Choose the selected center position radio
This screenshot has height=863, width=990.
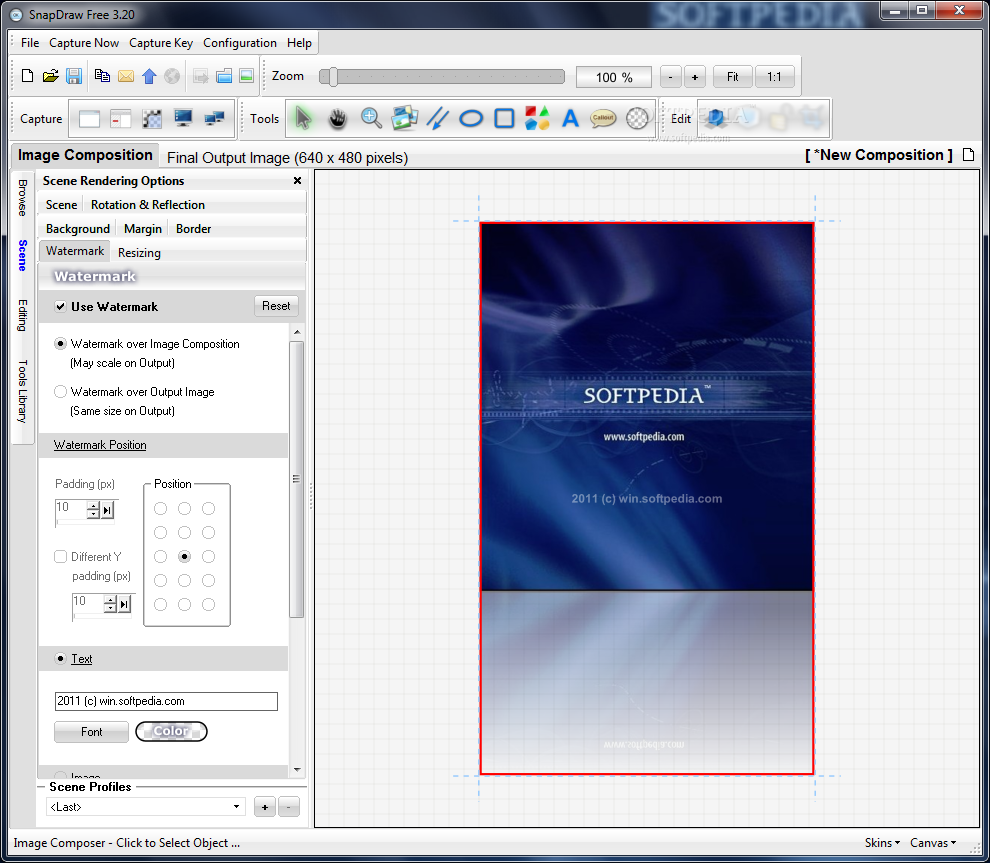pyautogui.click(x=184, y=557)
